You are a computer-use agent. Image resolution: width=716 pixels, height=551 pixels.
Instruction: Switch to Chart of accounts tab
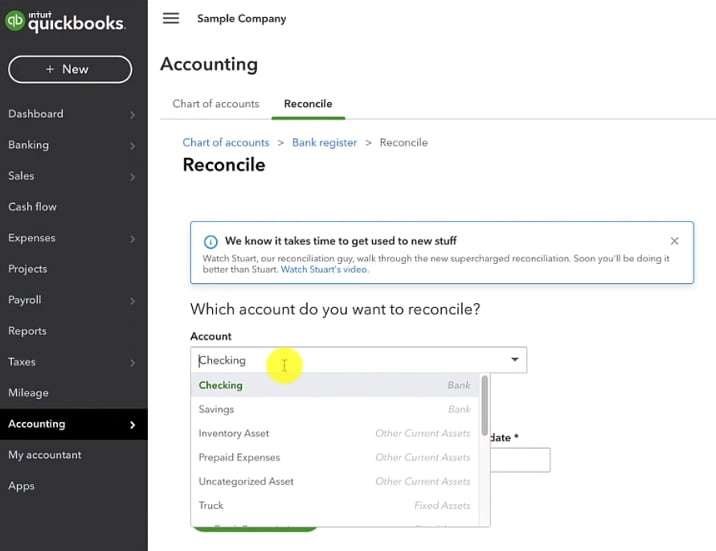(x=216, y=104)
